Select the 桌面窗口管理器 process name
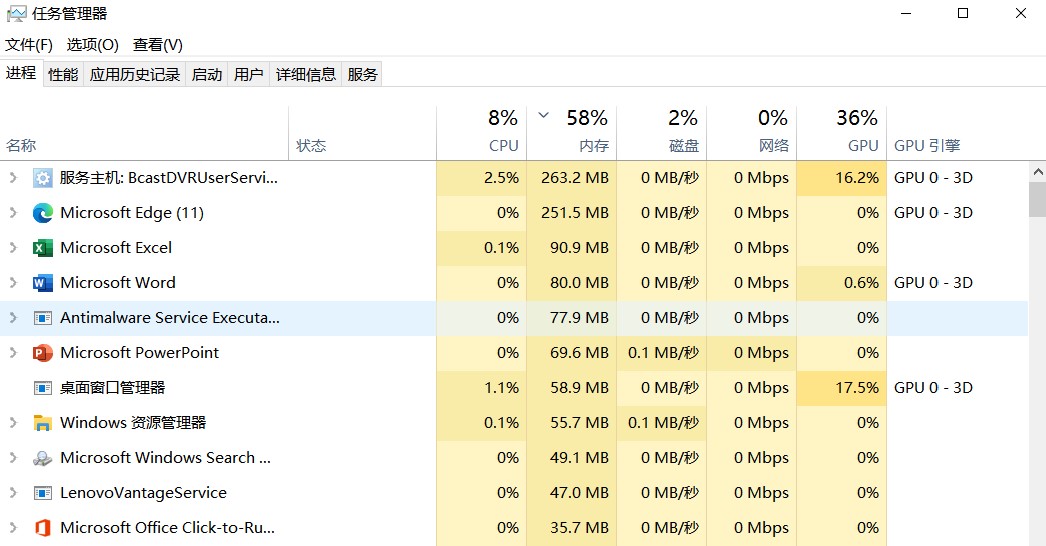1046x546 pixels. point(112,388)
